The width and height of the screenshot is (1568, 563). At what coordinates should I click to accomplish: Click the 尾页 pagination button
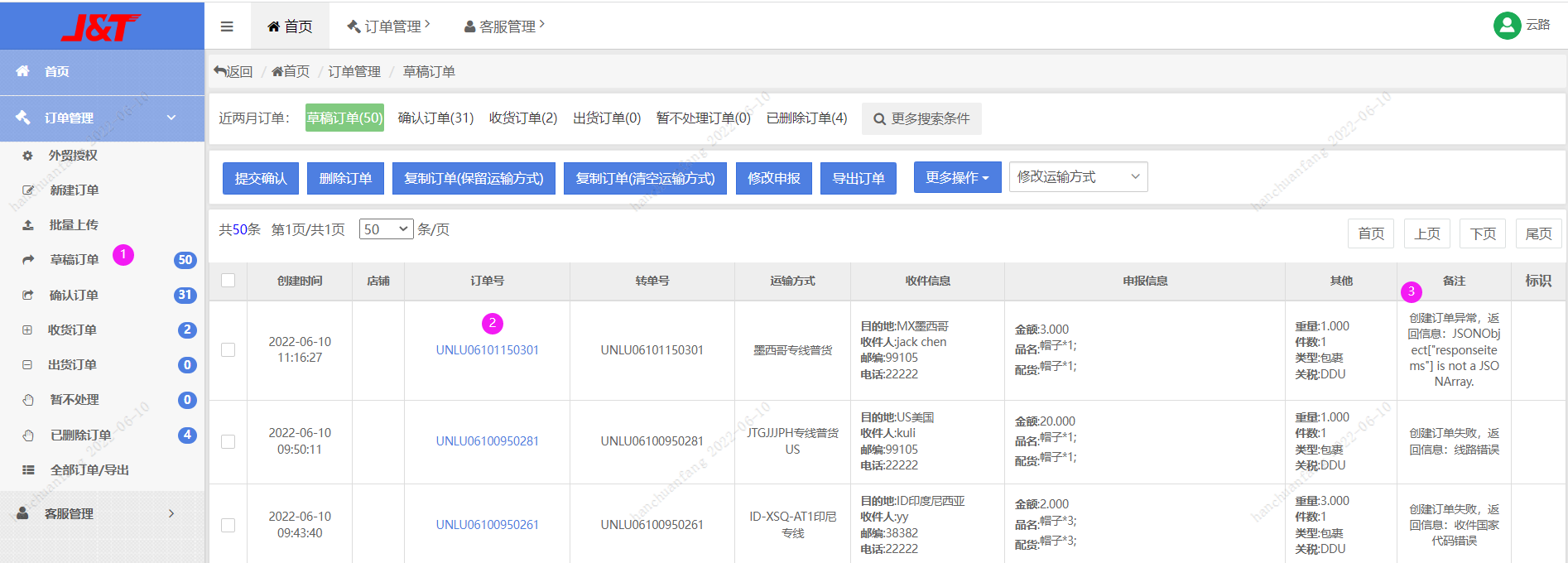1539,233
